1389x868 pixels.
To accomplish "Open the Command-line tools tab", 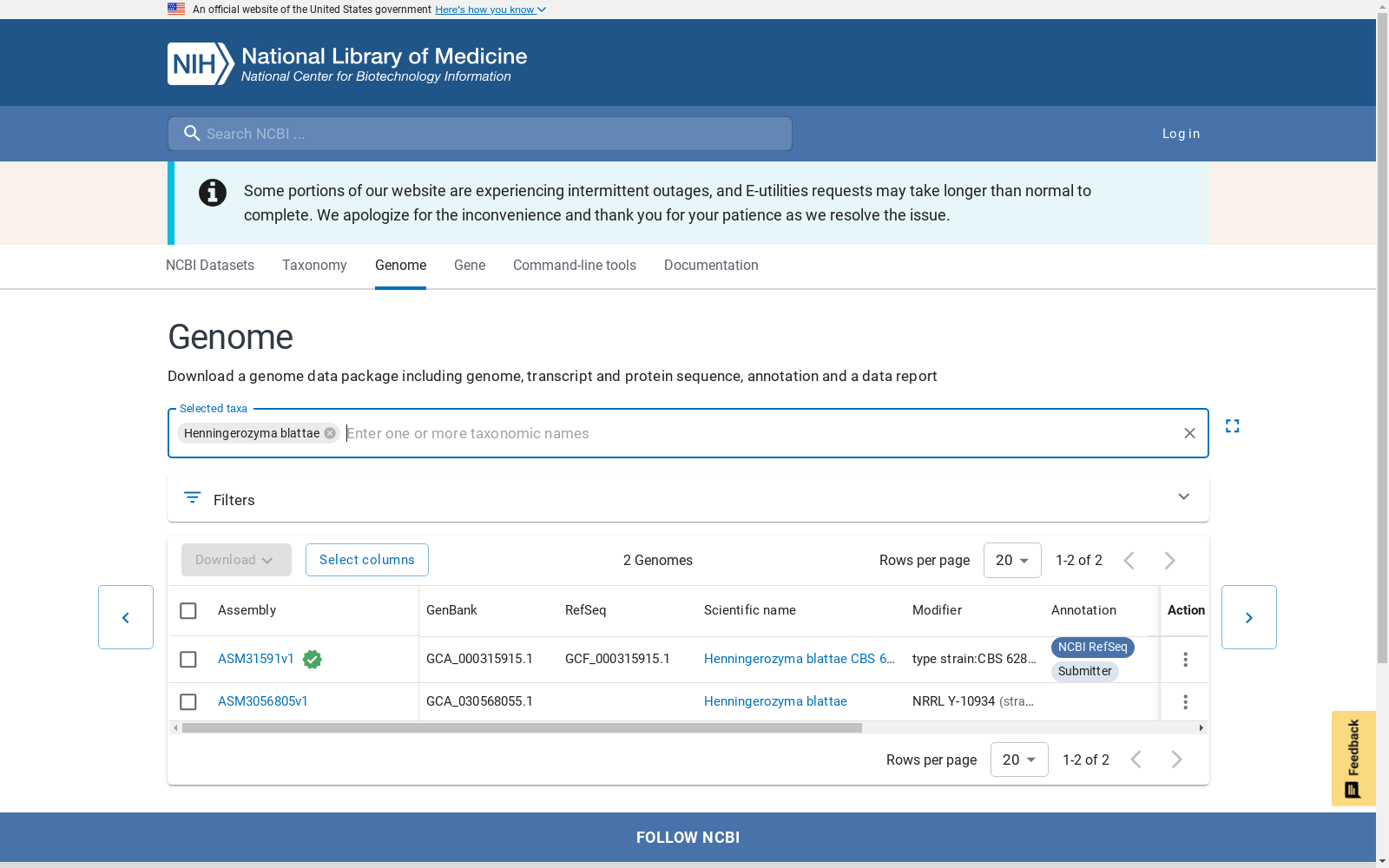I will pos(575,266).
